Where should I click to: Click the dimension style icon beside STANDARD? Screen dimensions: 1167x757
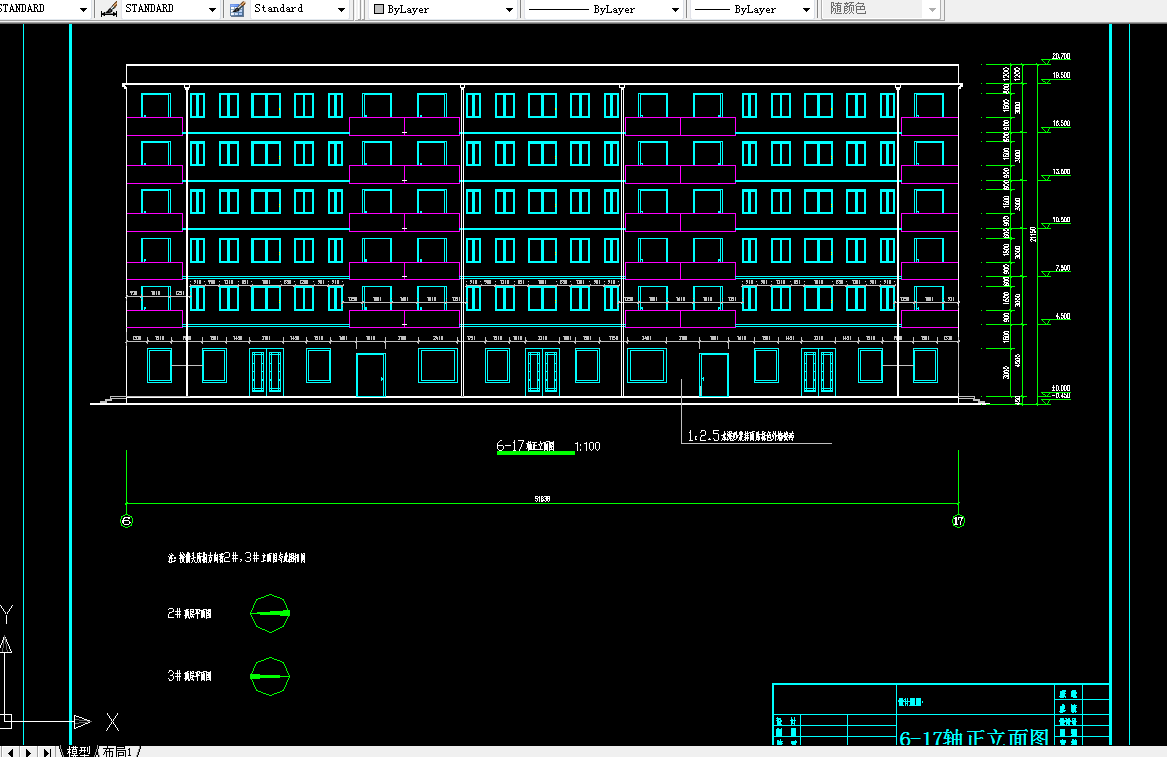click(x=108, y=9)
